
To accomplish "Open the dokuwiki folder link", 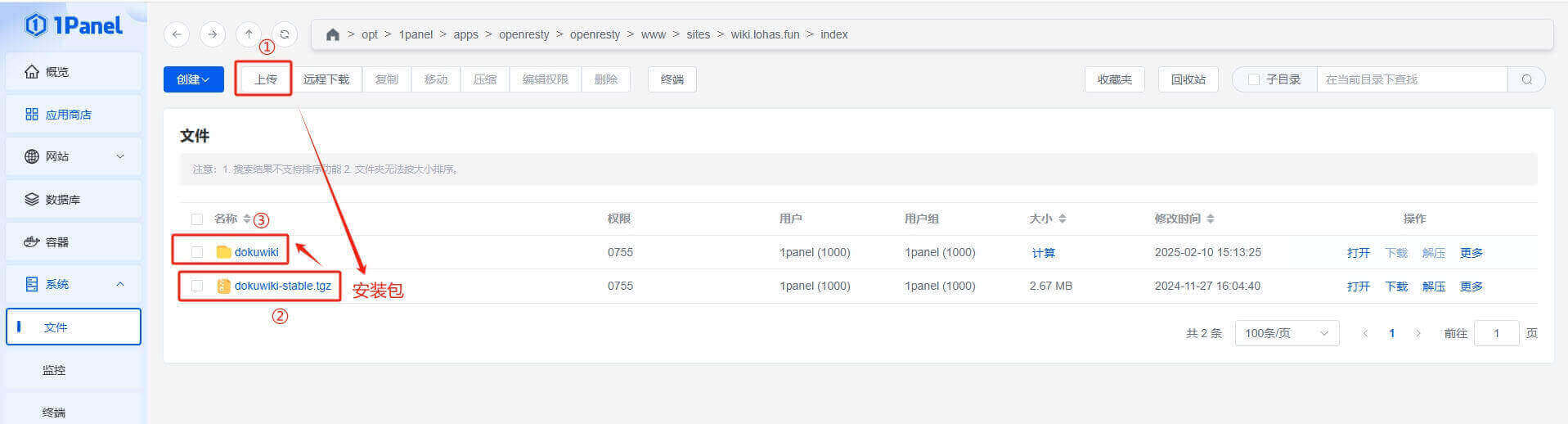I will [x=256, y=252].
